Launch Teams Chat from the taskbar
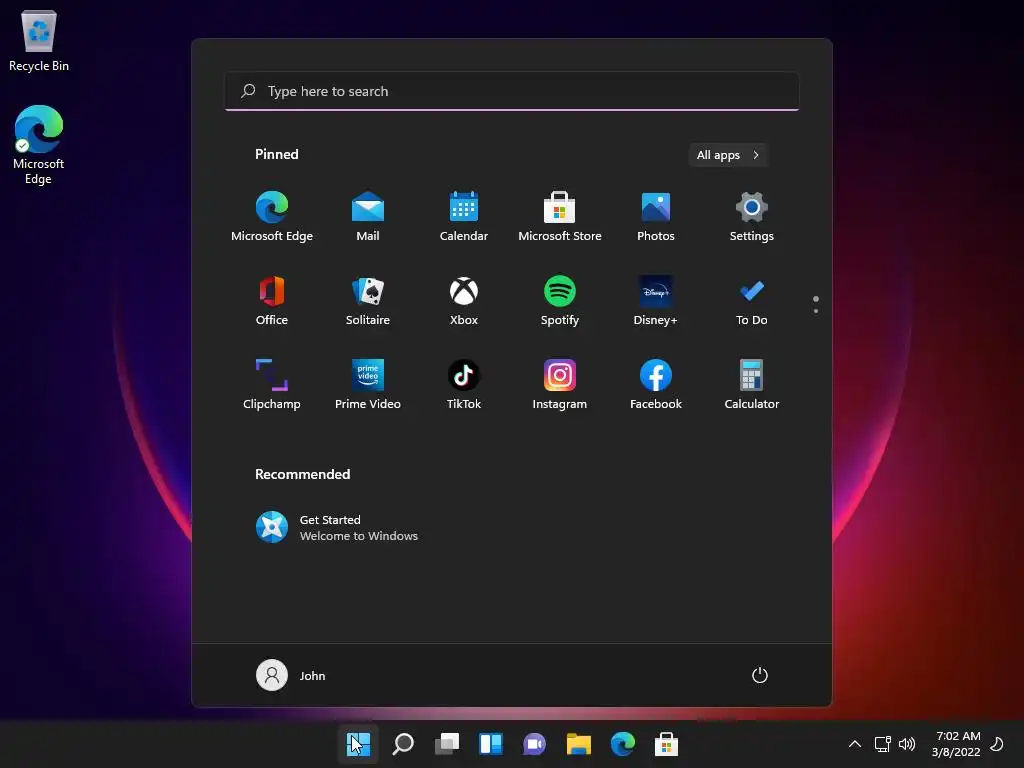Screen dimensions: 1024x768 click(x=534, y=744)
